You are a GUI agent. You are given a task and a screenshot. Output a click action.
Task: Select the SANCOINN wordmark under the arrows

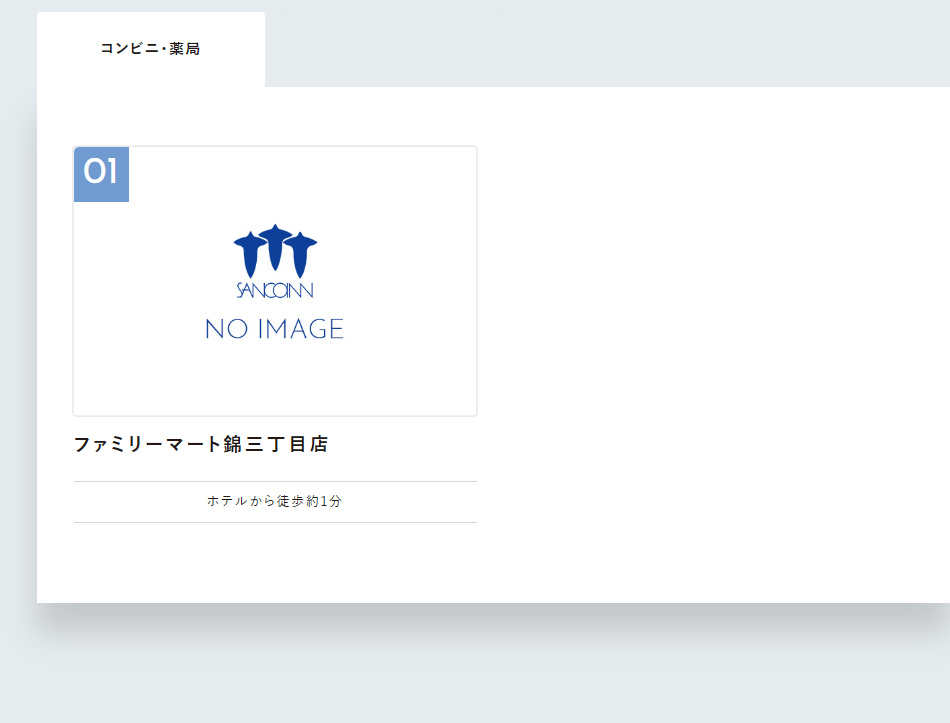point(274,288)
